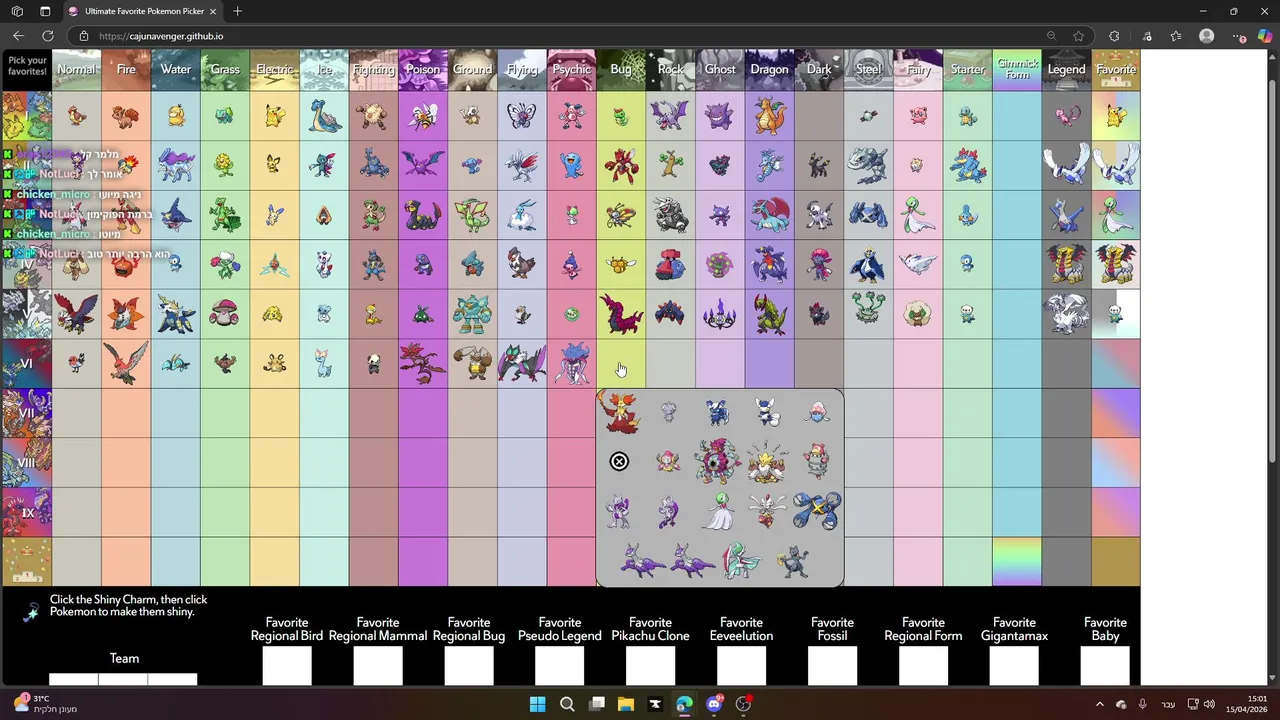Pick Mega Slowbro in the popup

pyautogui.click(x=817, y=461)
